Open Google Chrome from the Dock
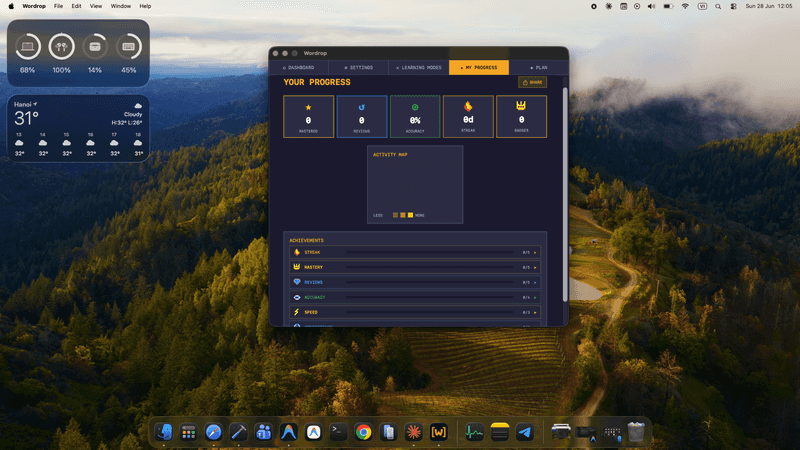800x450 pixels. [363, 432]
